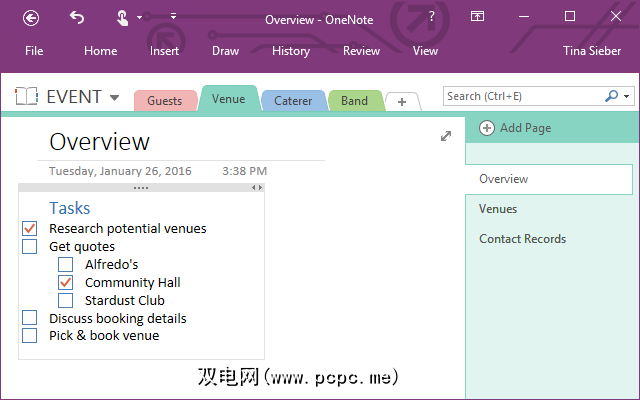Open Touch/Mouse mode dropdown arrow

139,18
